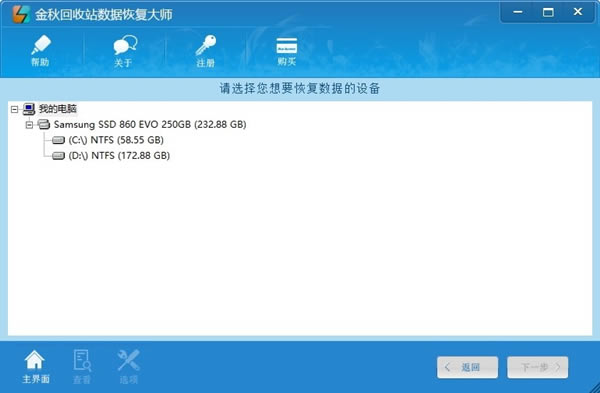This screenshot has width=600, height=393.
Task: Click the 下一步 next button
Action: tap(538, 367)
